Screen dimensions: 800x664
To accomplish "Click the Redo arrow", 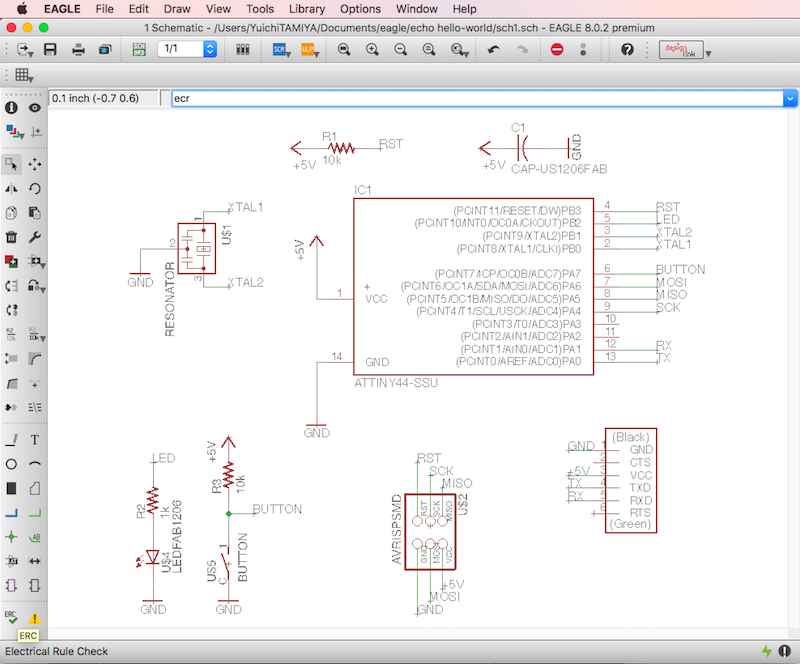I will (x=522, y=50).
